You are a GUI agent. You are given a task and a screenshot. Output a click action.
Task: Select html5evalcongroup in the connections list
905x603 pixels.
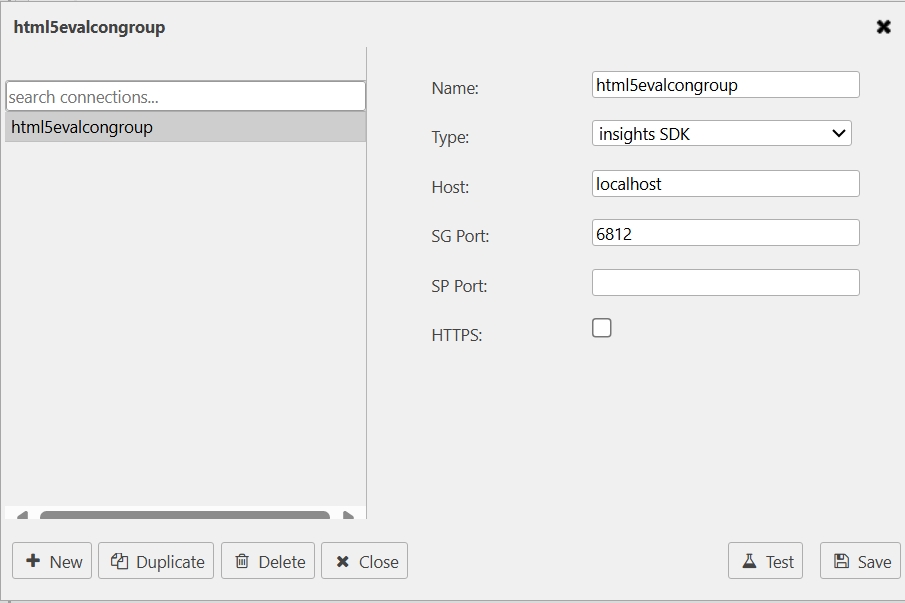pyautogui.click(x=185, y=127)
